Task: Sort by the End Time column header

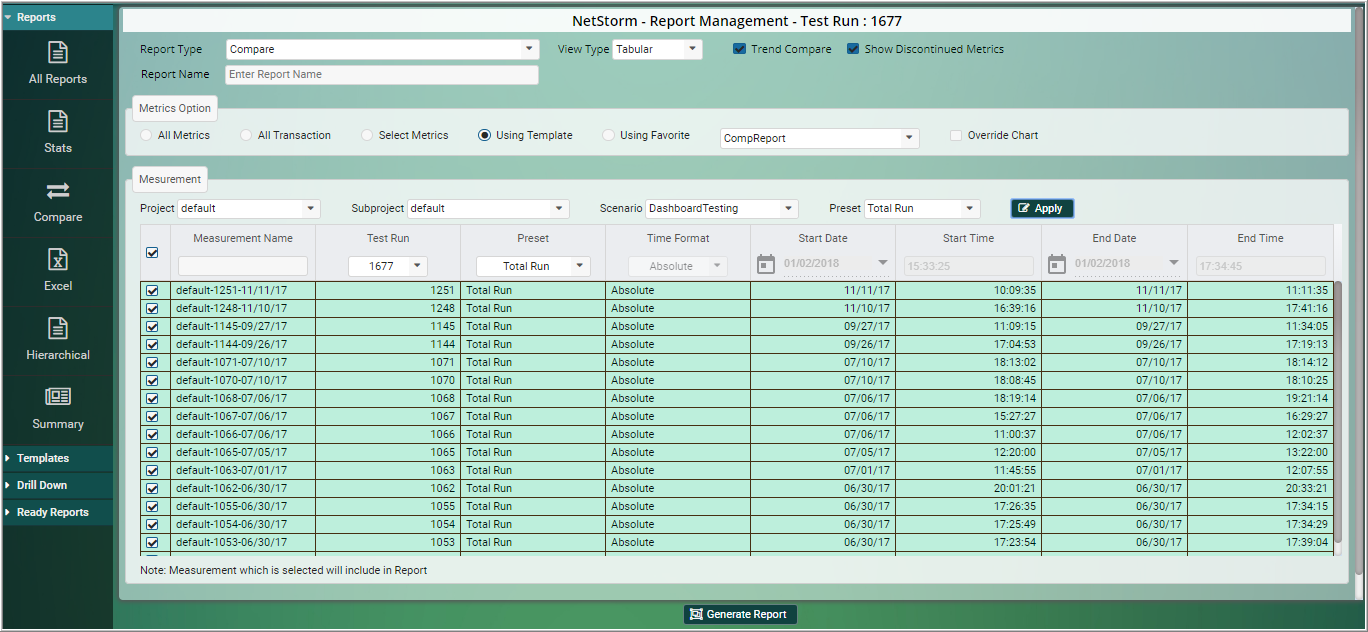Action: point(1260,238)
